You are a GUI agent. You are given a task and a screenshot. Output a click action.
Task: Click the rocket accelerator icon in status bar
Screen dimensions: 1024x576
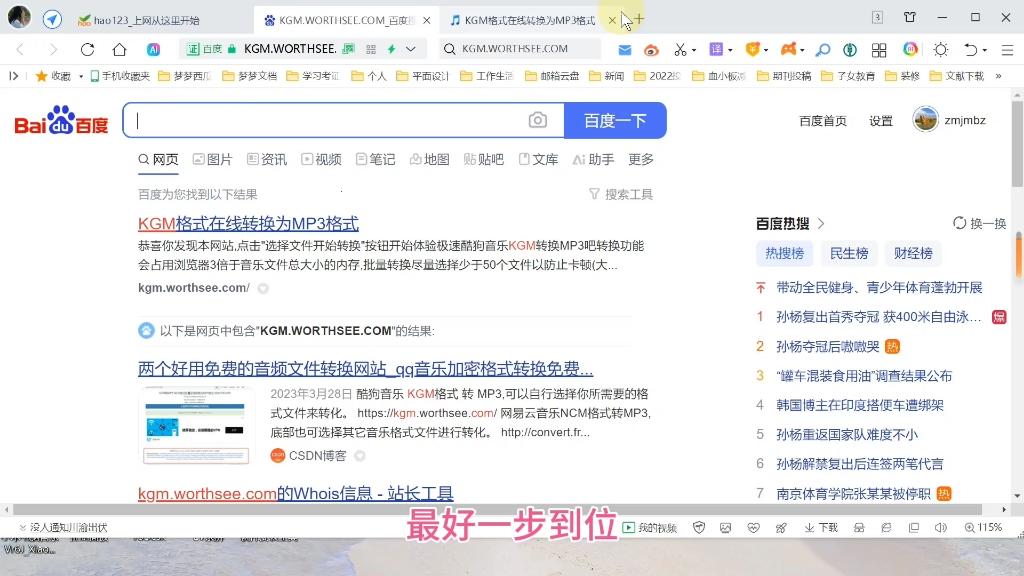(781, 528)
